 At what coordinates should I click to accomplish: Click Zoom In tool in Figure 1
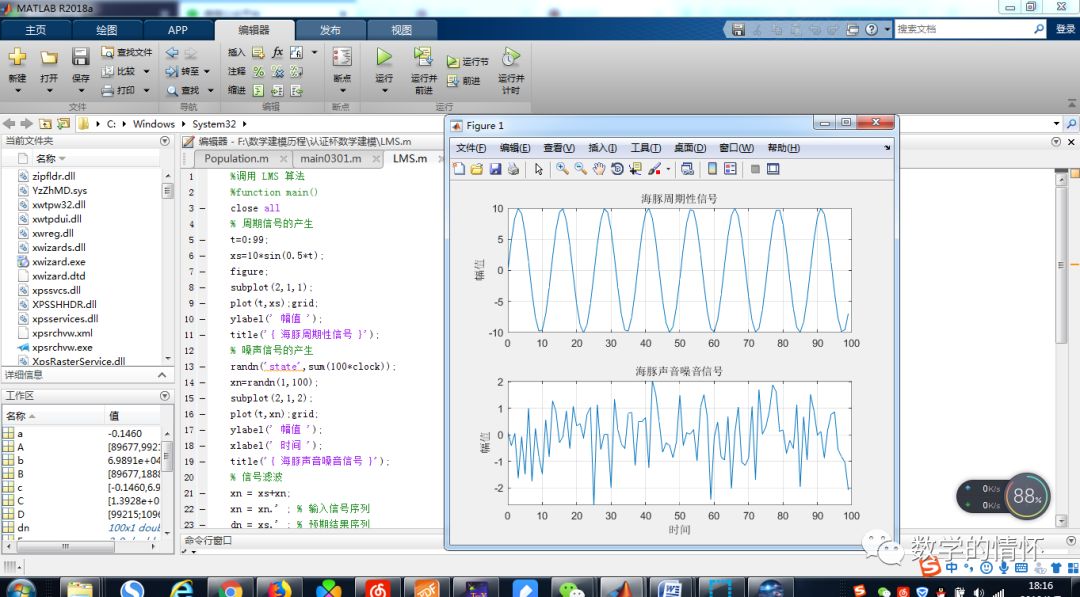[x=563, y=169]
